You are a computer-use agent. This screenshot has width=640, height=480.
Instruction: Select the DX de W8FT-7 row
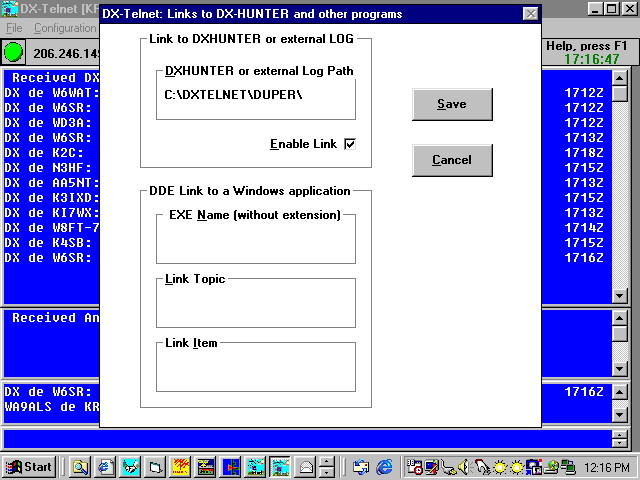click(52, 228)
